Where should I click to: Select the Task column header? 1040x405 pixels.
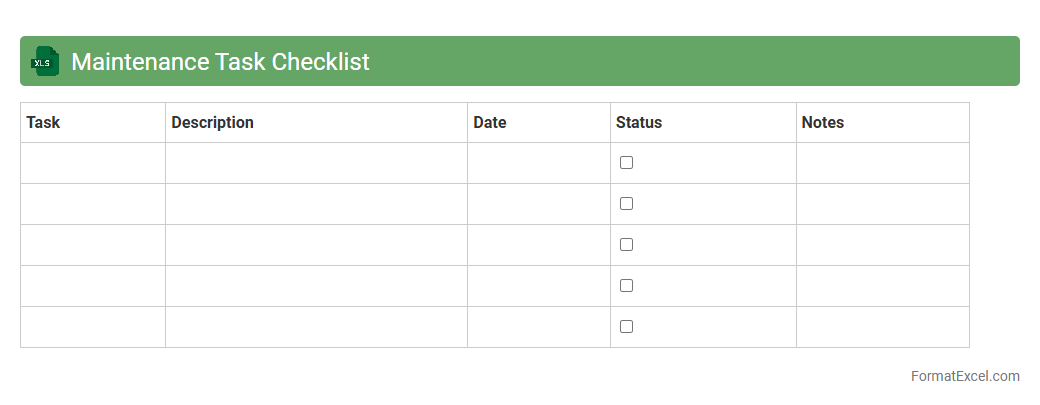pos(43,123)
